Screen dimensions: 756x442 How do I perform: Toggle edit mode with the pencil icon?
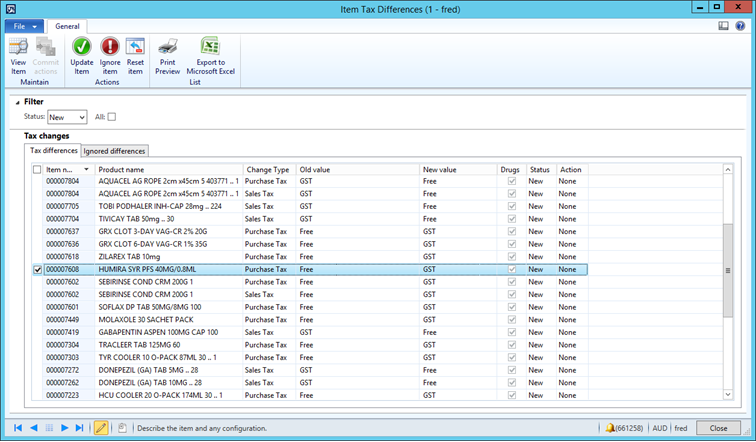[x=100, y=428]
